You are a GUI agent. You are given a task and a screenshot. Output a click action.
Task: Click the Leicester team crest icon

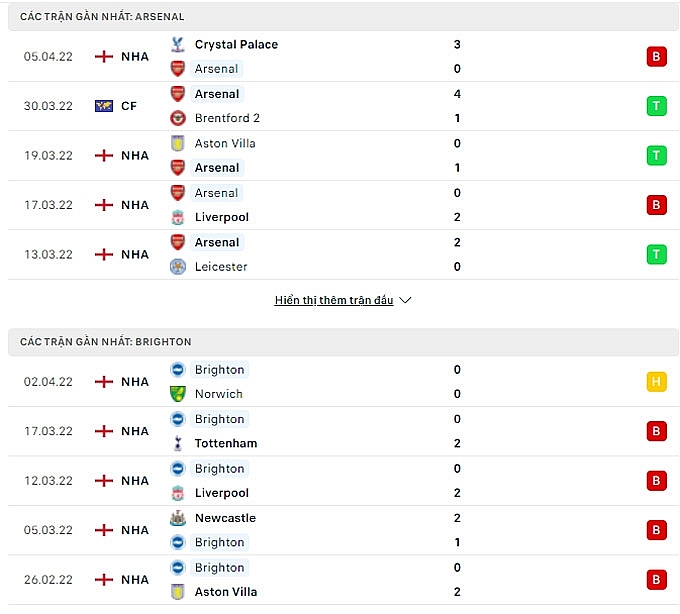(x=178, y=267)
